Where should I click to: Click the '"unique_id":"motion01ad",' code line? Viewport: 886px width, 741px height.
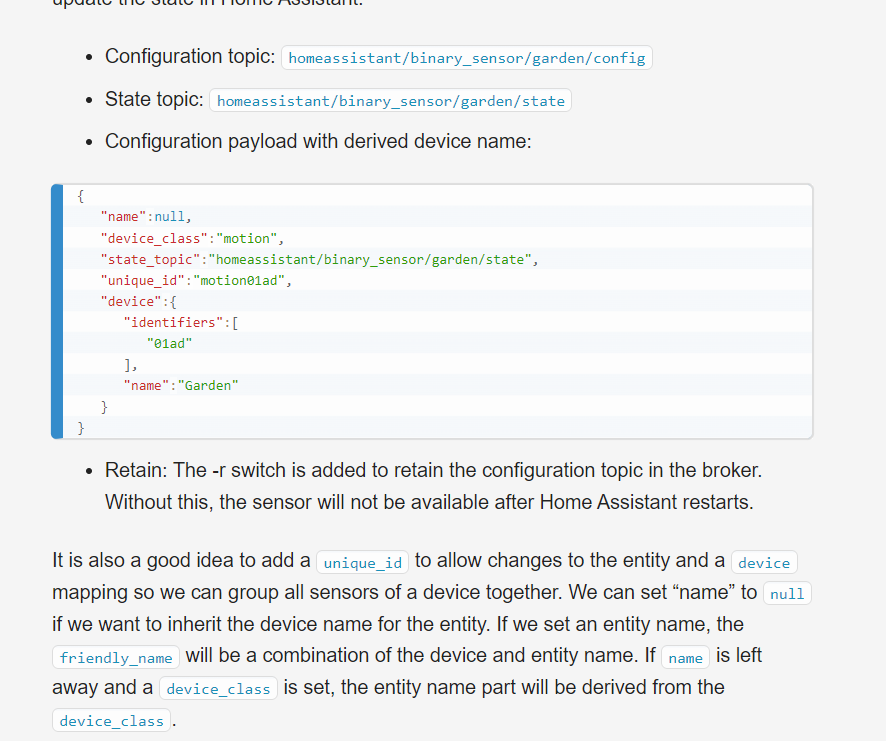[196, 280]
